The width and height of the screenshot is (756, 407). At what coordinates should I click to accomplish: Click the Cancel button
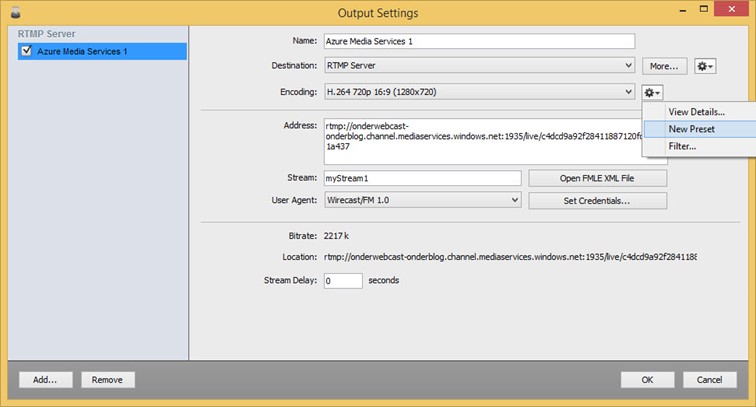click(x=710, y=380)
